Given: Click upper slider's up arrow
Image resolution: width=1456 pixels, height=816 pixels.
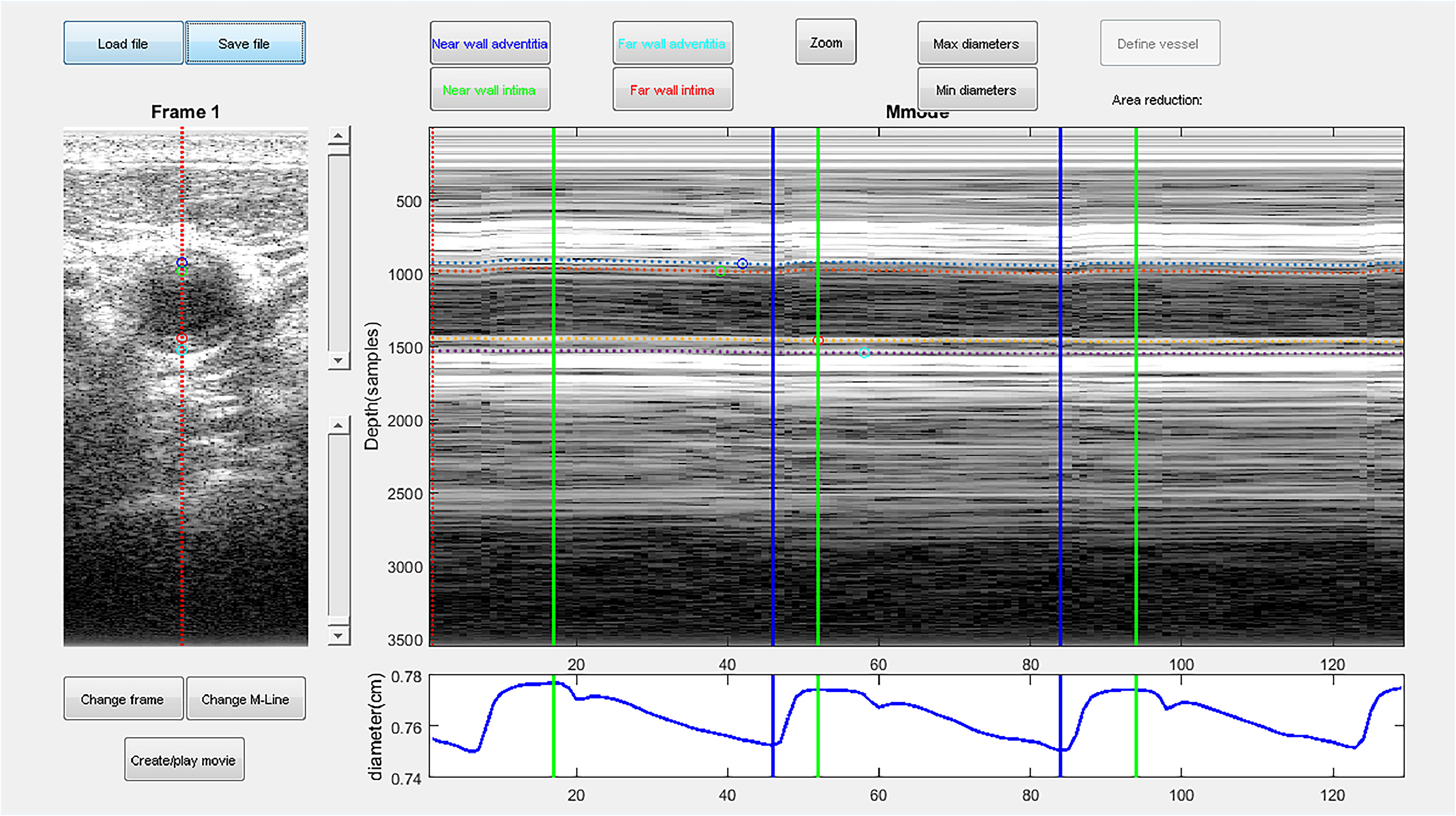Looking at the screenshot, I should click(x=338, y=136).
